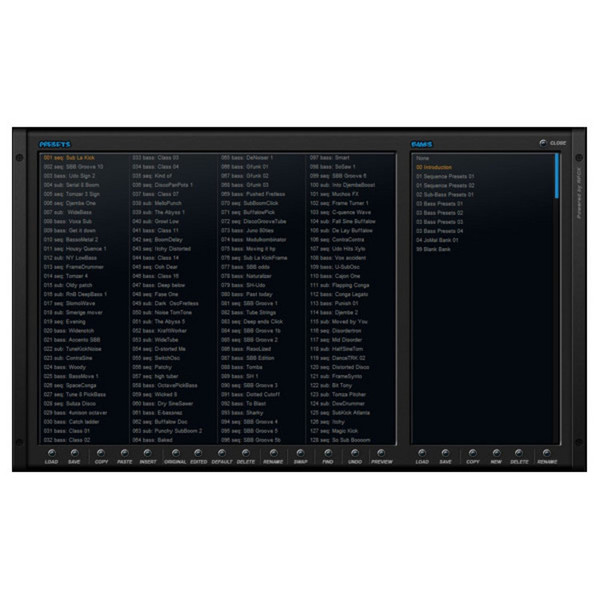This screenshot has width=600, height=600.
Task: Select bank '03 Bass Presets 04'
Action: tap(439, 231)
